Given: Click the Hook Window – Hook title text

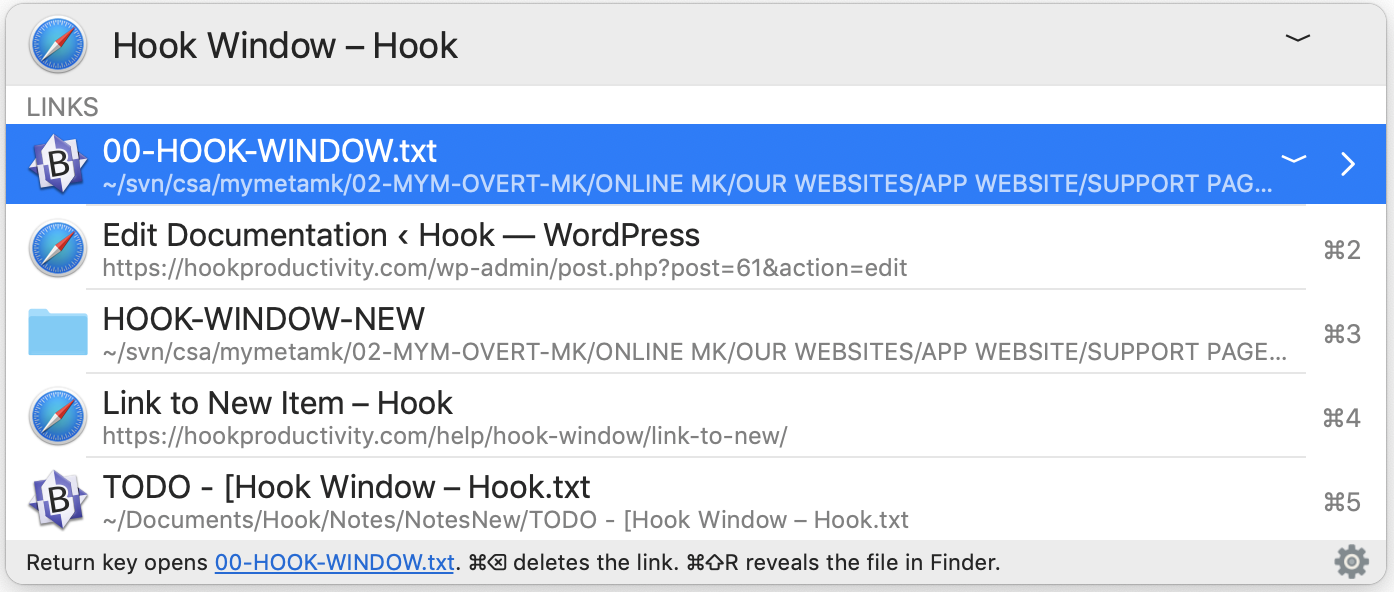Looking at the screenshot, I should 286,45.
